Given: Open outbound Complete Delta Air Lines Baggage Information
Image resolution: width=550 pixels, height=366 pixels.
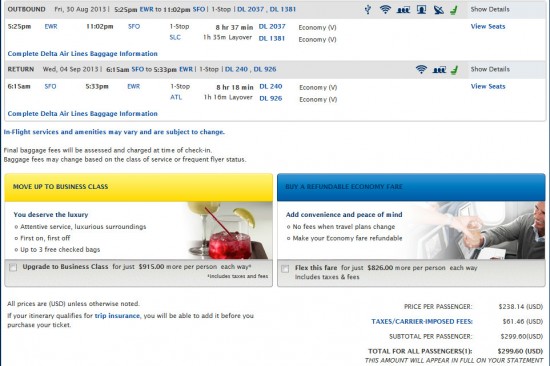Looking at the screenshot, I should (x=82, y=54).
